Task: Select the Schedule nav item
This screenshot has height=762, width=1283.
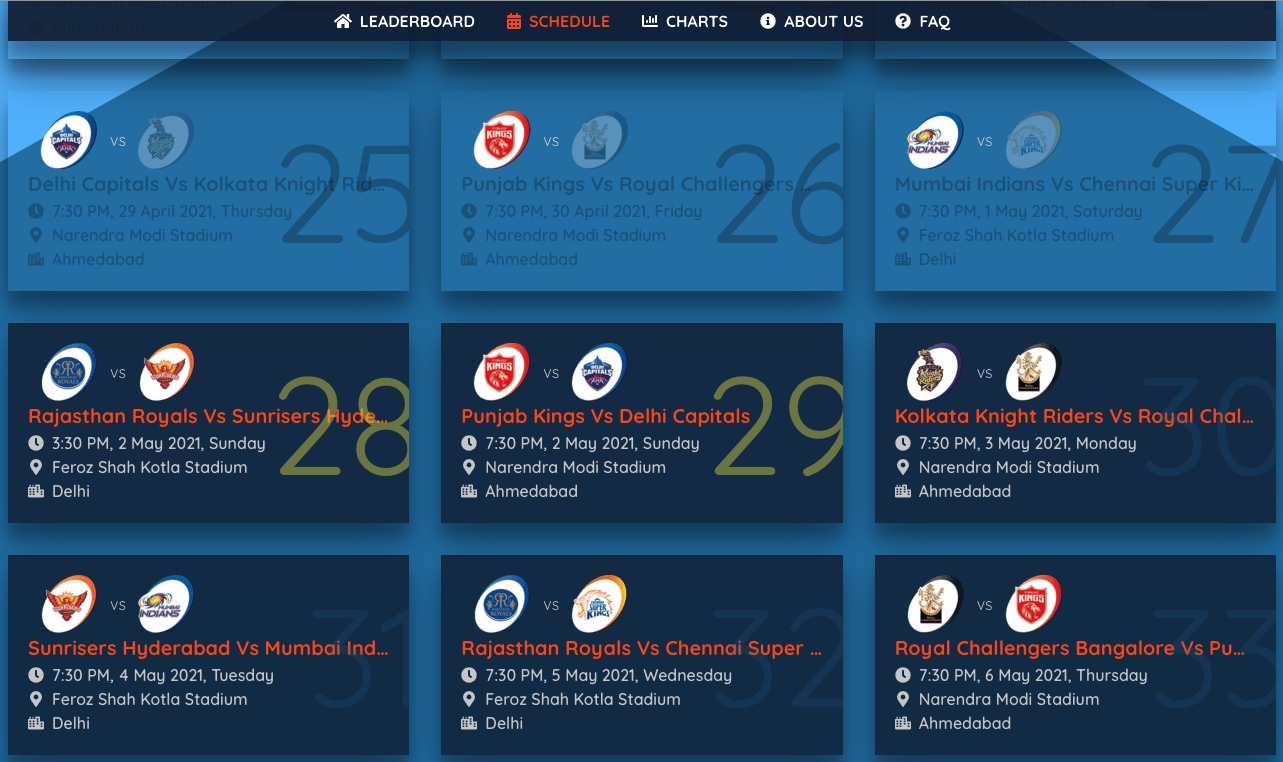Action: (x=558, y=21)
